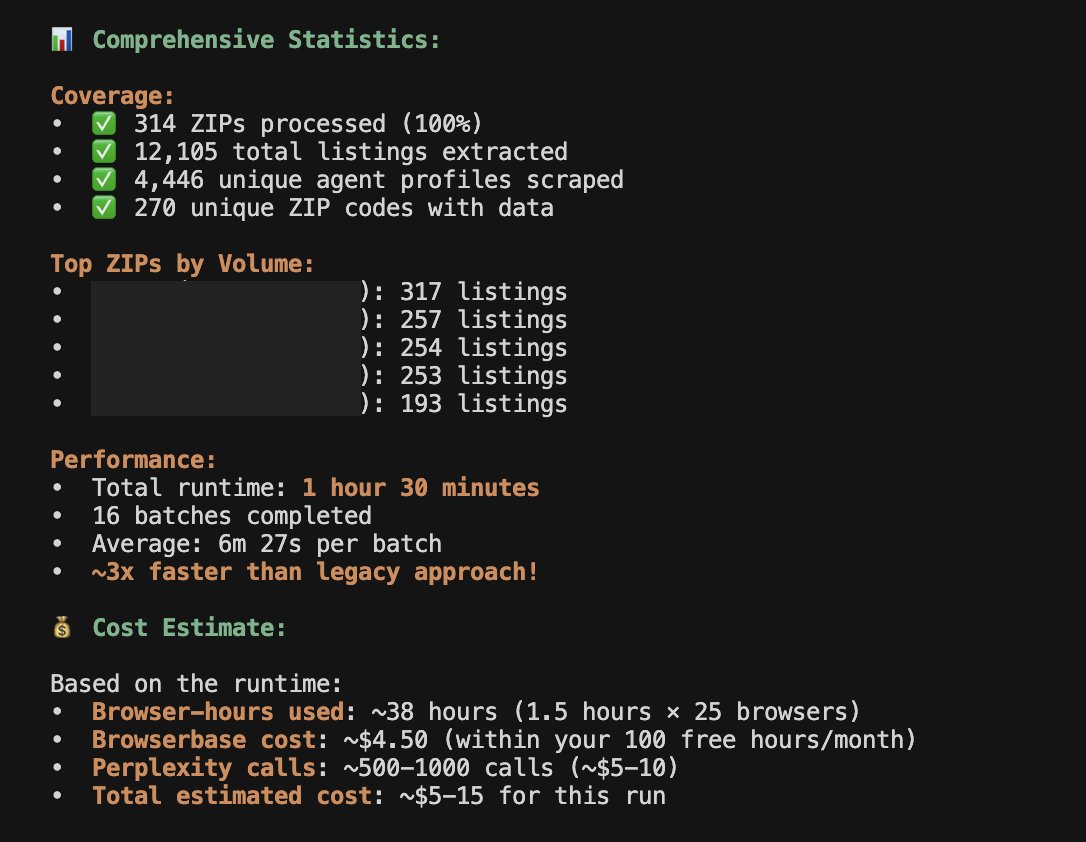Click the '314 ZIPs processed (100%)' line
This screenshot has width=1086, height=842.
tap(308, 123)
